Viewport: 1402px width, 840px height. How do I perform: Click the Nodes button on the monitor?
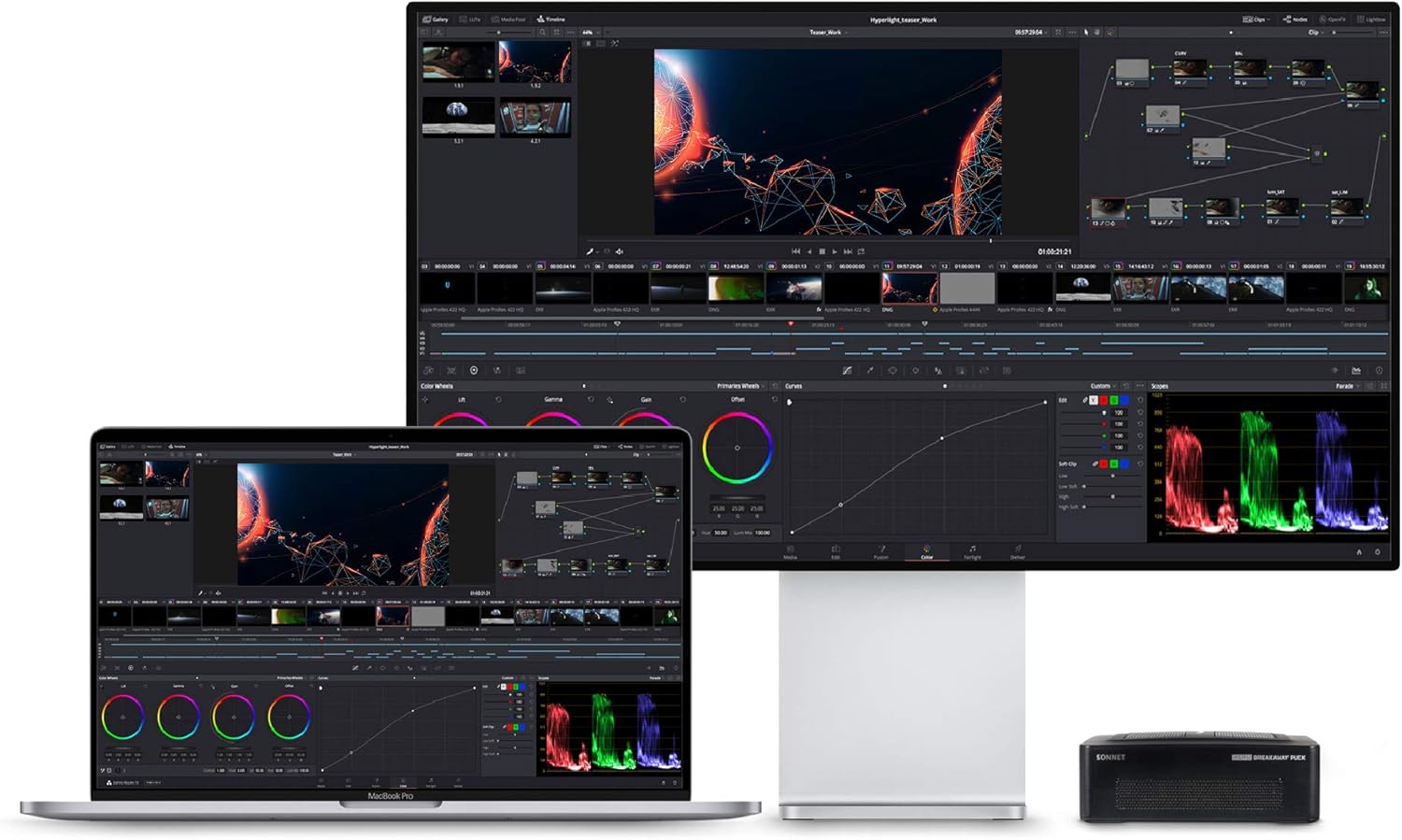click(x=1295, y=19)
